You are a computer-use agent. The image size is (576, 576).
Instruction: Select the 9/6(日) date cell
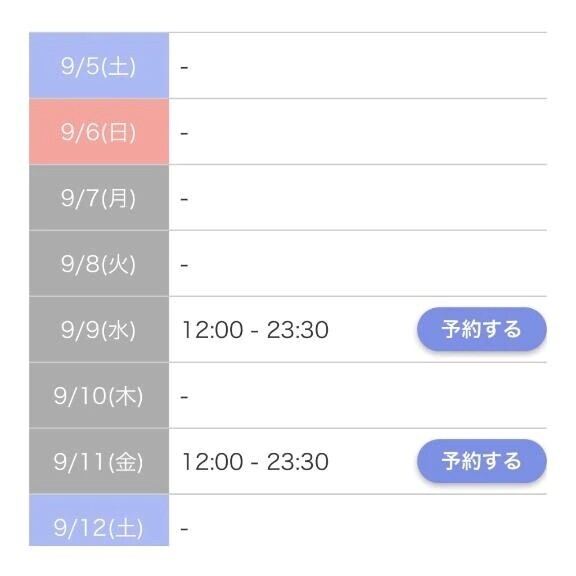pos(99,132)
